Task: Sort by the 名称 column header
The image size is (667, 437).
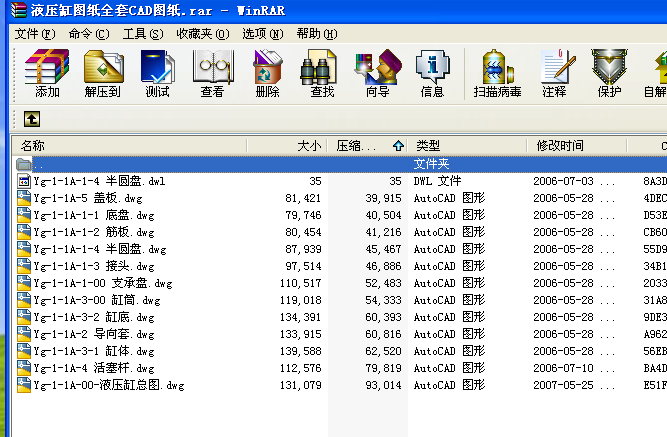Action: point(129,146)
